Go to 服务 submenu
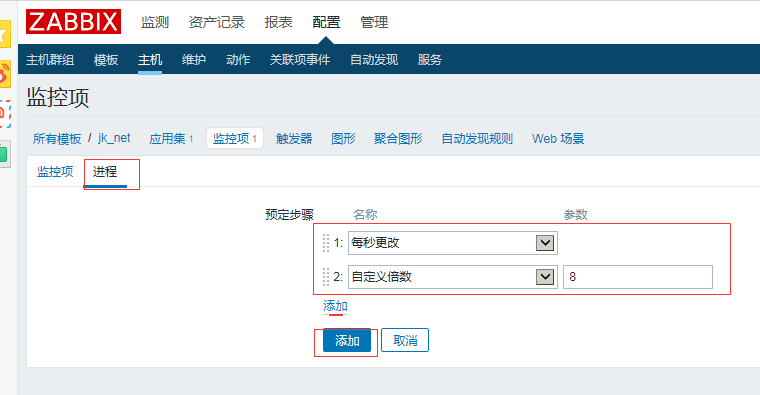Viewport: 760px width, 395px height. pyautogui.click(x=429, y=60)
